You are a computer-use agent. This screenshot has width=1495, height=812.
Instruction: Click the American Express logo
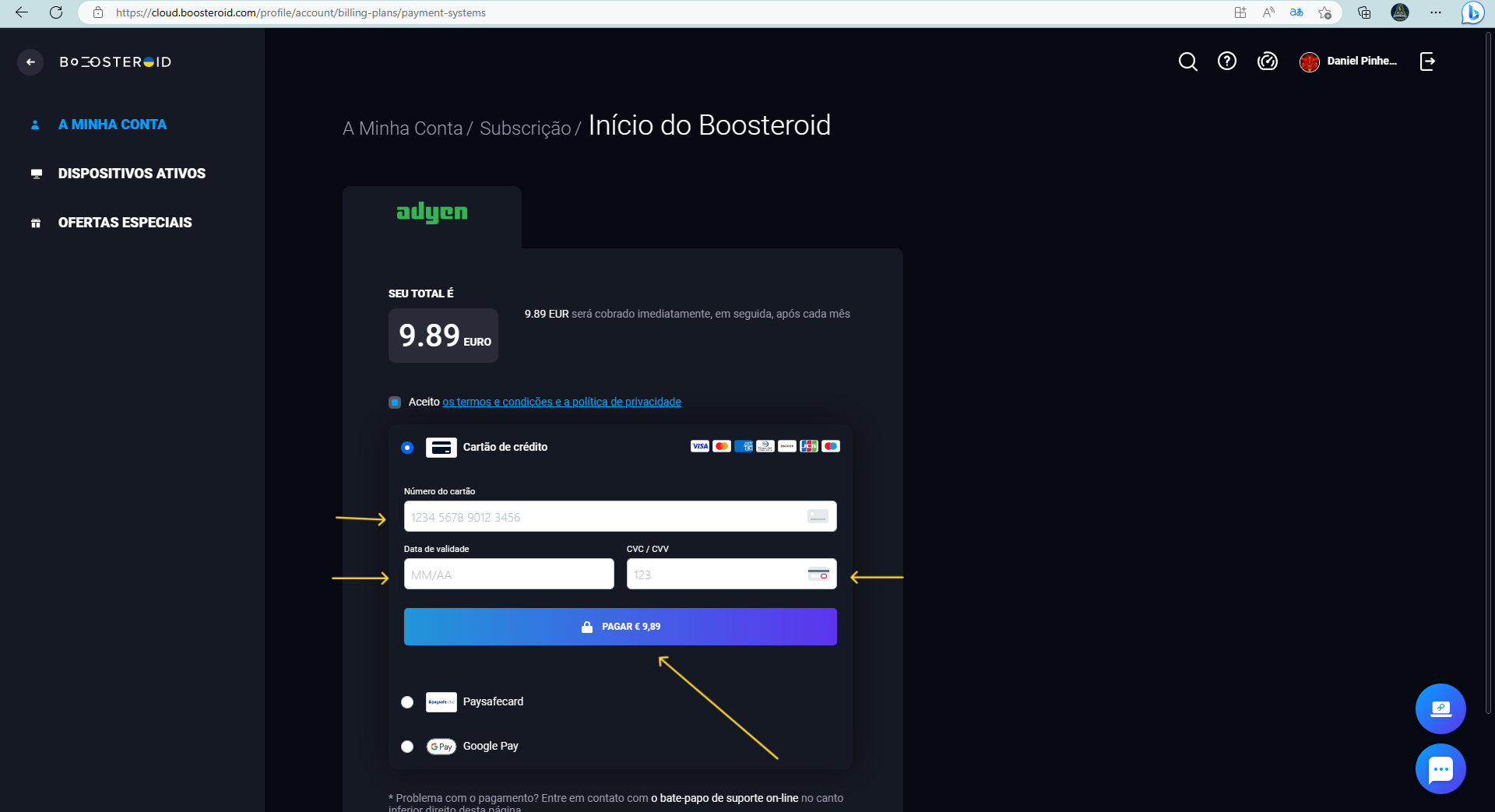coord(744,446)
